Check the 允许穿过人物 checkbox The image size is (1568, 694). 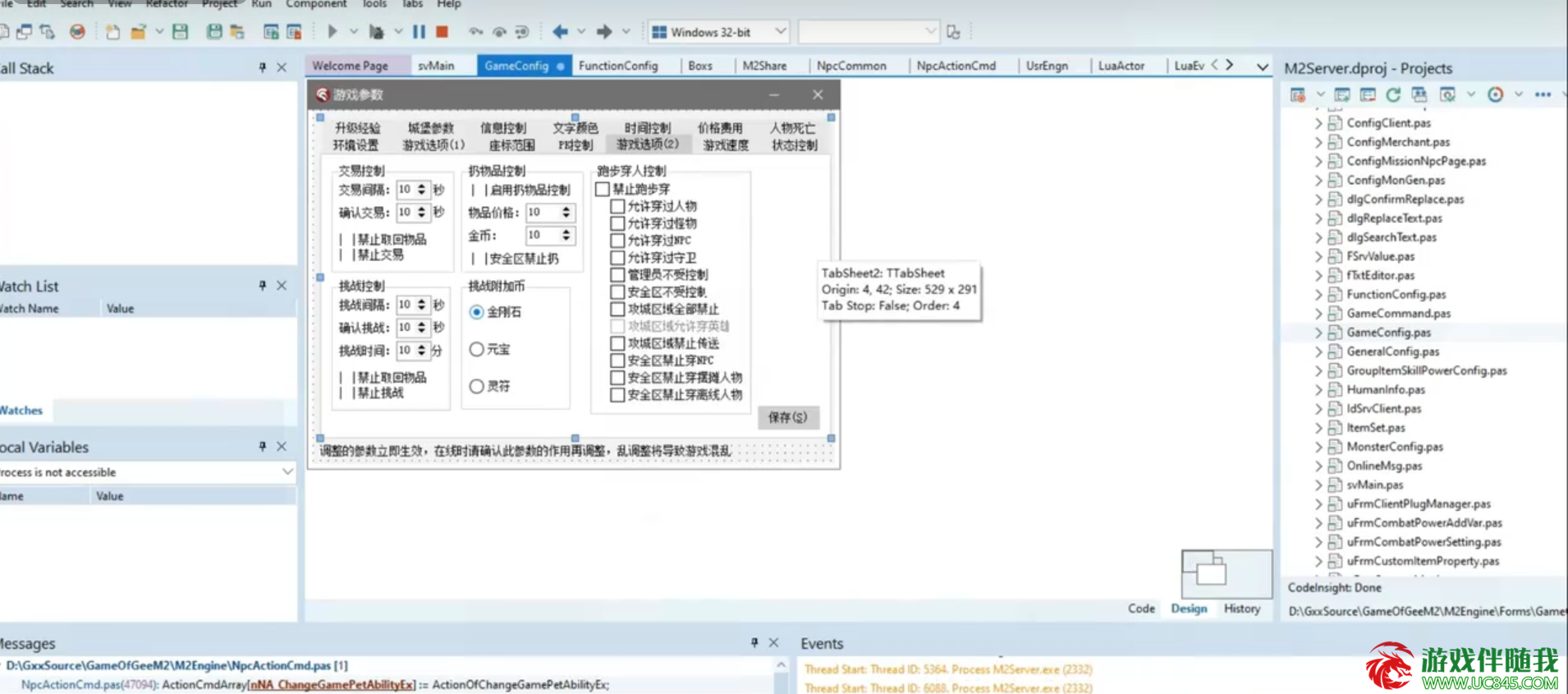pyautogui.click(x=617, y=206)
